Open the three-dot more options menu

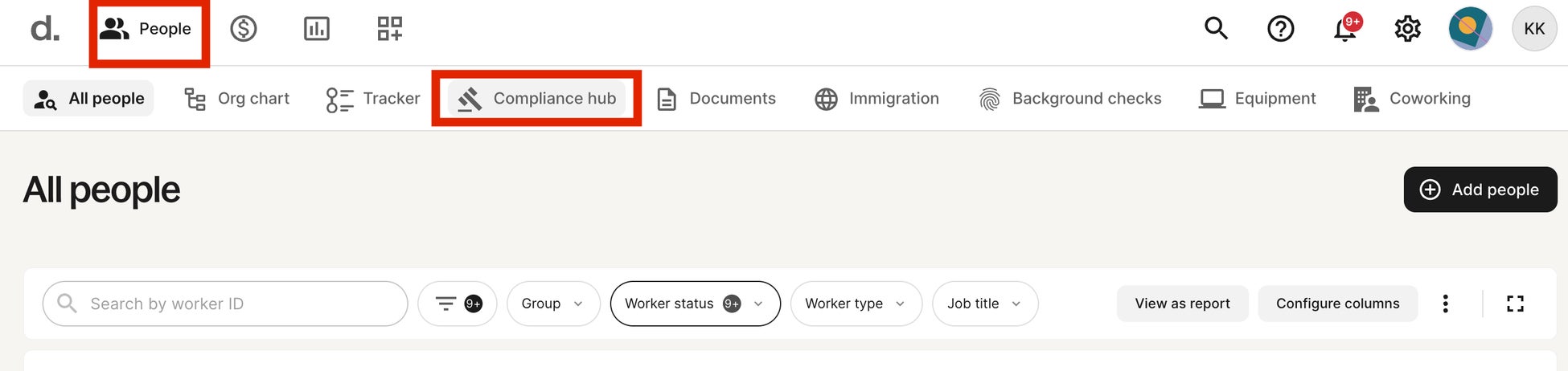point(1445,304)
